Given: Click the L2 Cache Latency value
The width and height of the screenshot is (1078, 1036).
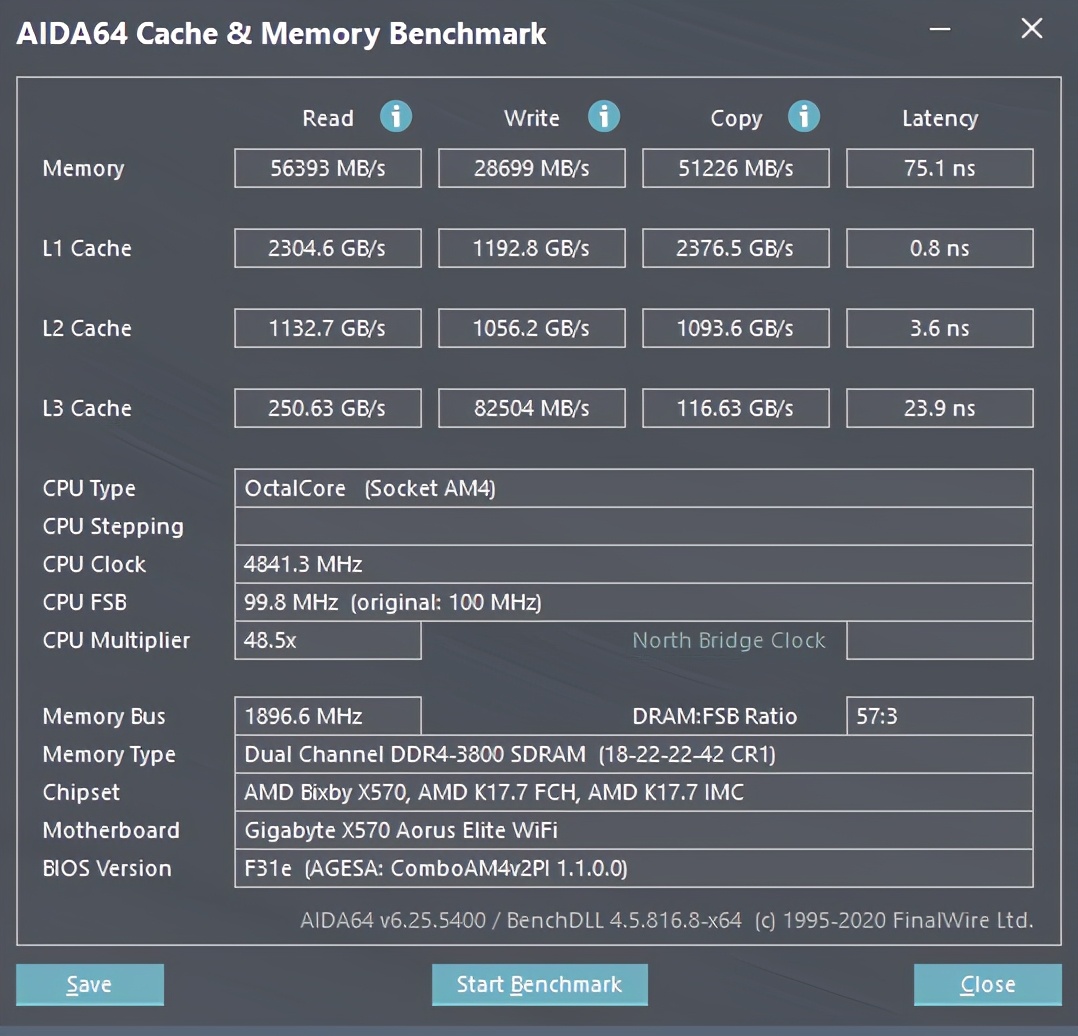Looking at the screenshot, I should click(x=939, y=328).
